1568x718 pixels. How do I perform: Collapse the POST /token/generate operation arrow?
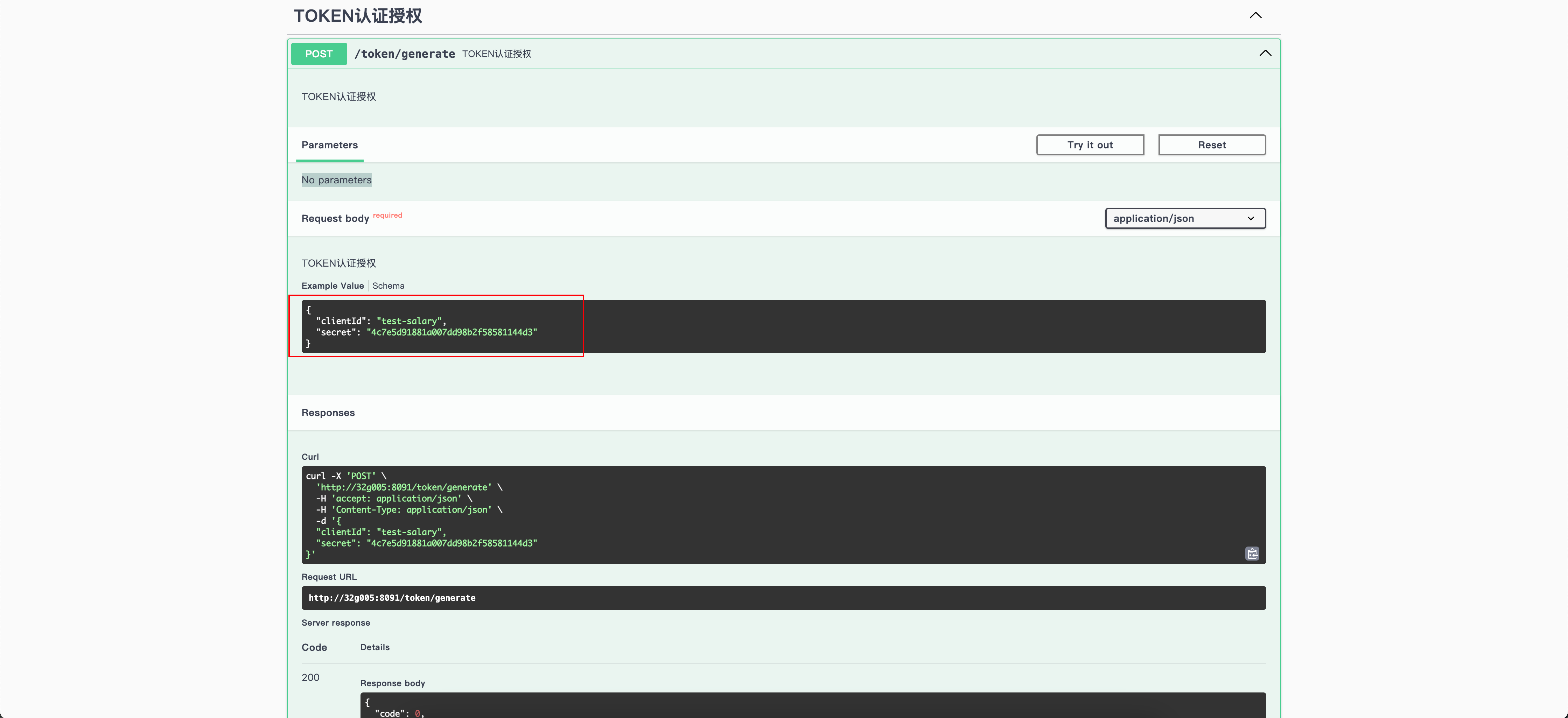[1265, 53]
